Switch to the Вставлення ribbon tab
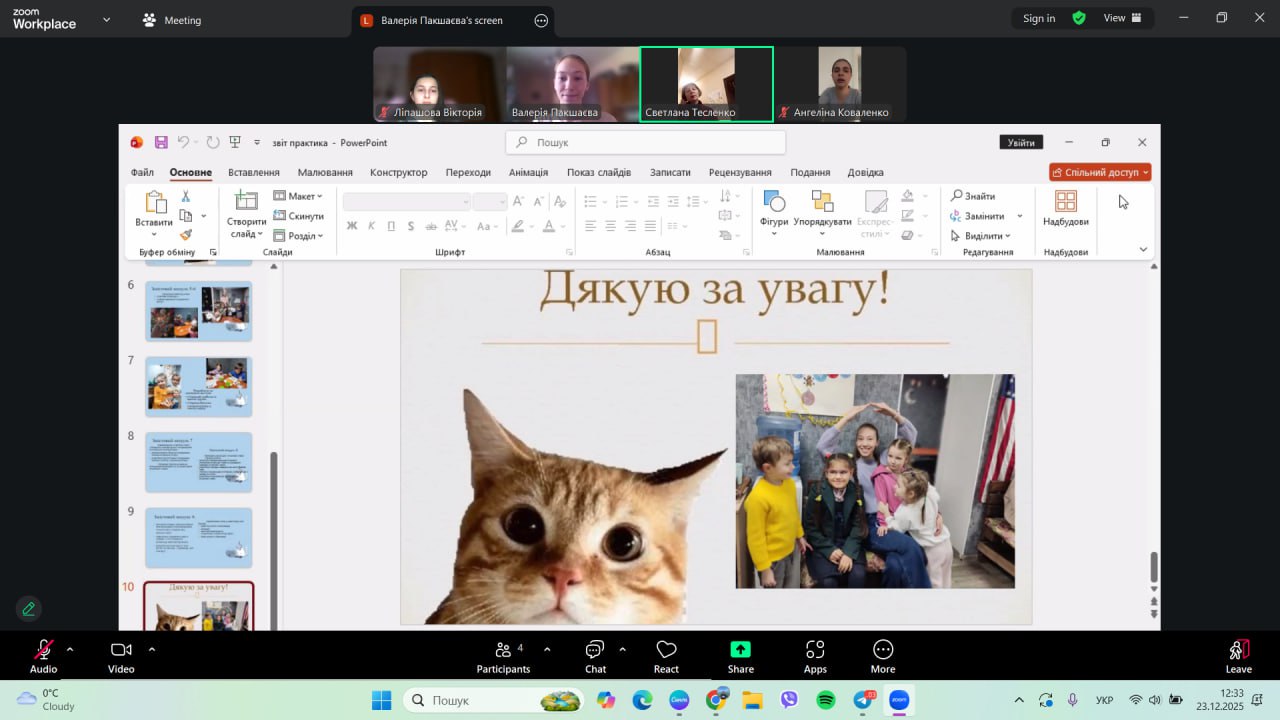 click(x=254, y=172)
